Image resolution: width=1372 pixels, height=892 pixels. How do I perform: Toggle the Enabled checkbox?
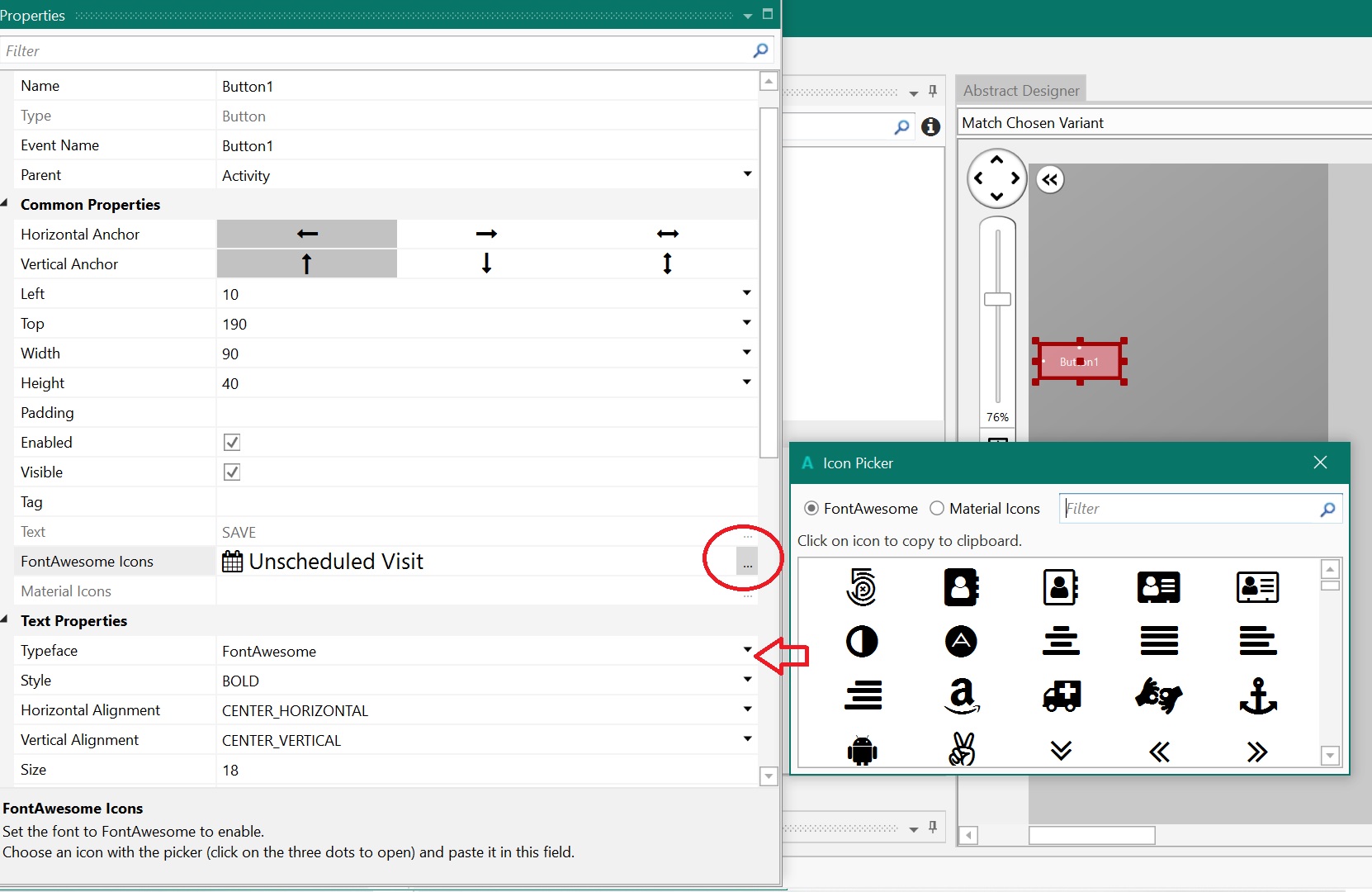click(x=232, y=442)
